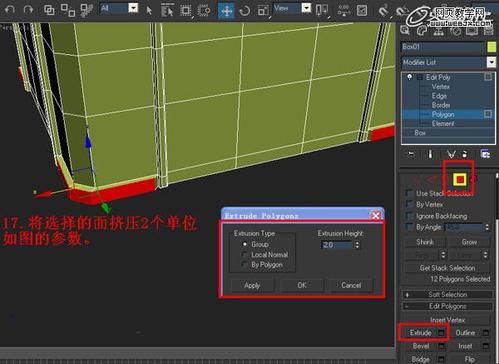Click Get Stack Selection button
This screenshot has width=499, height=364.
(x=447, y=268)
